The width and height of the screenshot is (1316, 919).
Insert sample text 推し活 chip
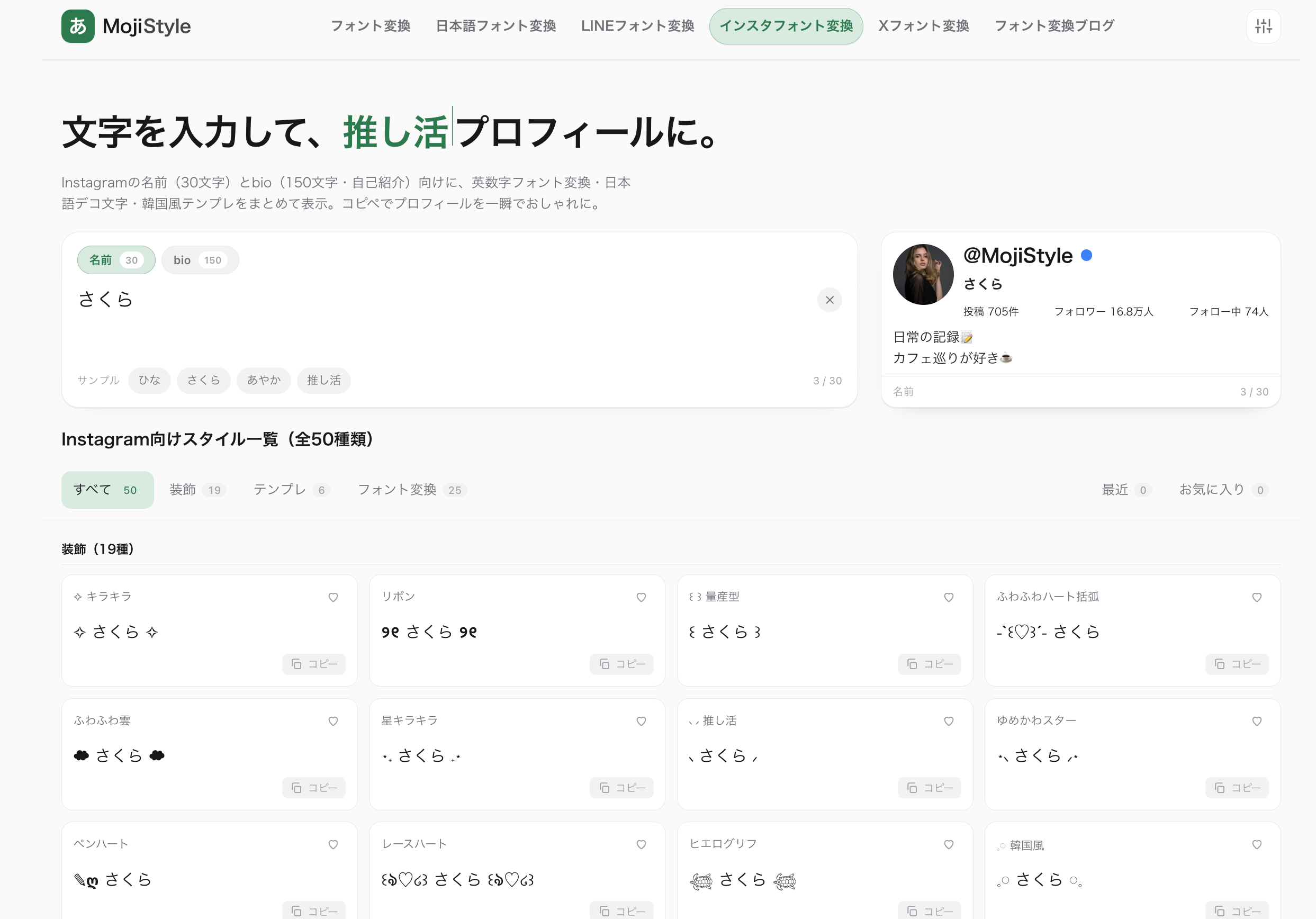[324, 380]
